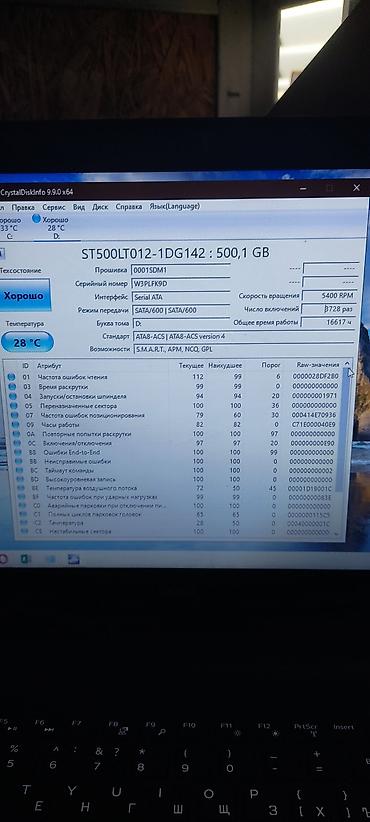Select raw value 000414E70936
Screen dimensions: 370x822
313,415
